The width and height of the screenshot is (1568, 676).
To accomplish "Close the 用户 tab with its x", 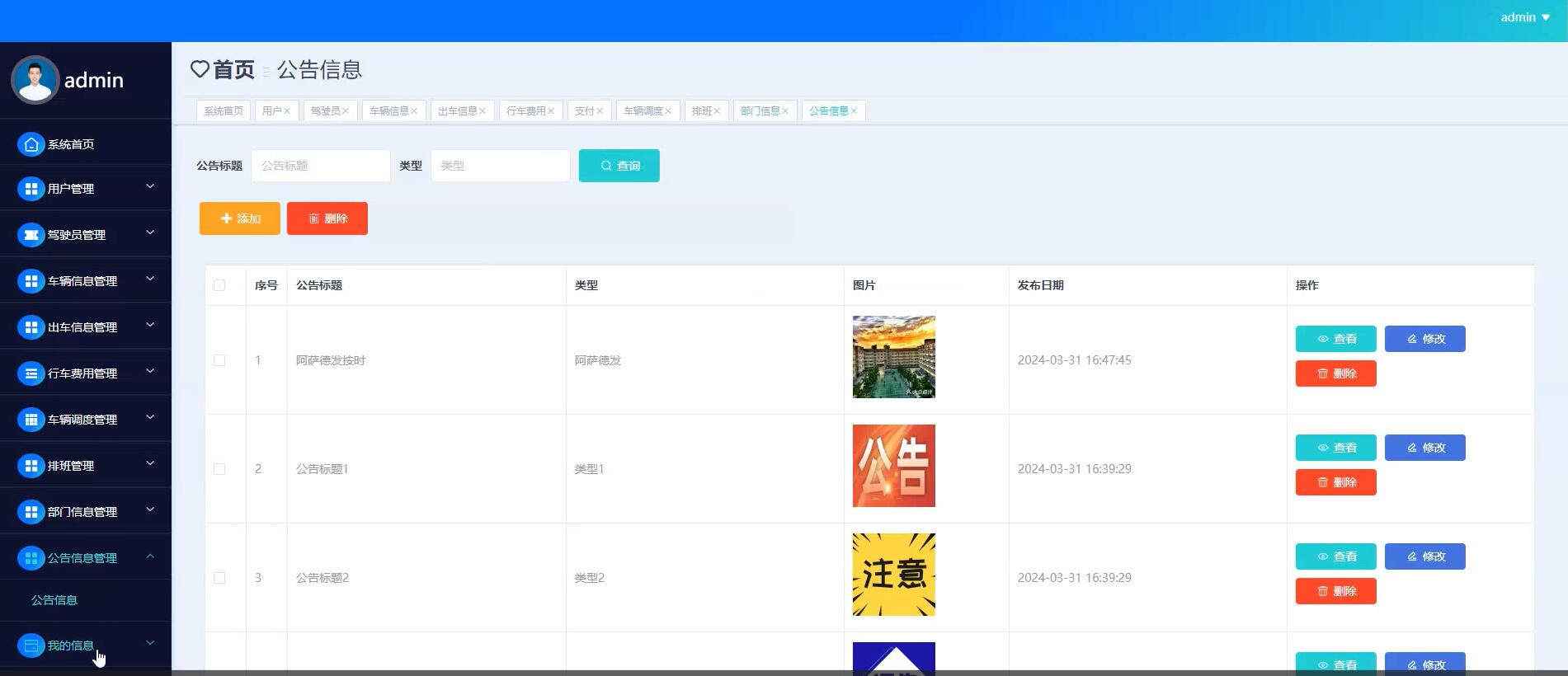I will [287, 111].
